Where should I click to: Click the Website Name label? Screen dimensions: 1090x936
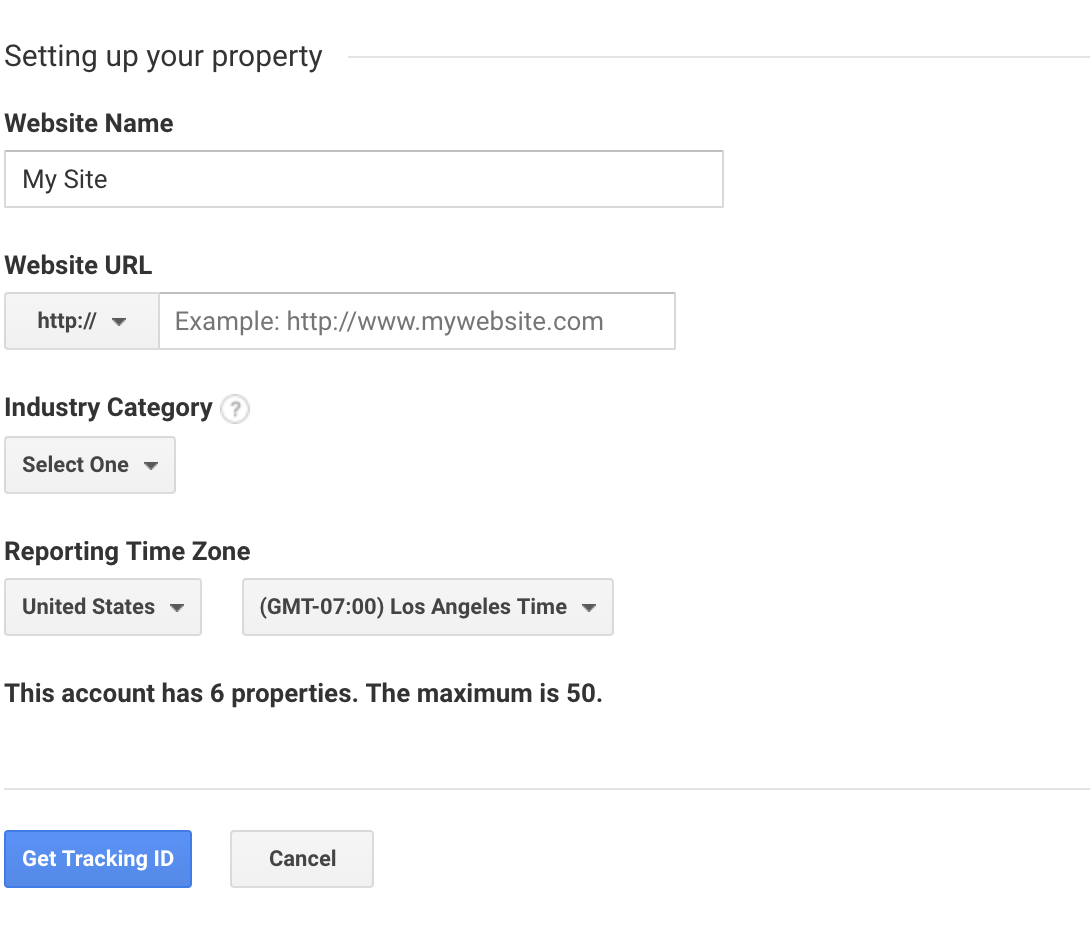(x=89, y=123)
